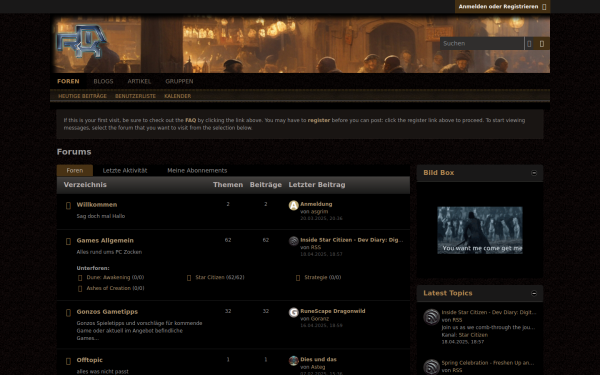600x375 pixels.
Task: Open the FOREN navigation tab
Action: click(68, 82)
